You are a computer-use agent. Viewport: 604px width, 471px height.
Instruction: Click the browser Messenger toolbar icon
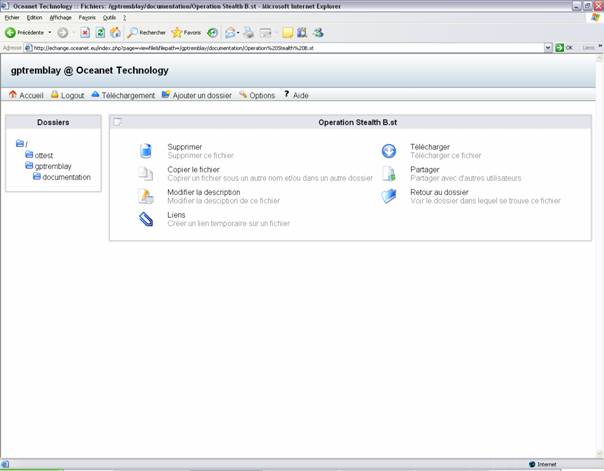(x=318, y=33)
